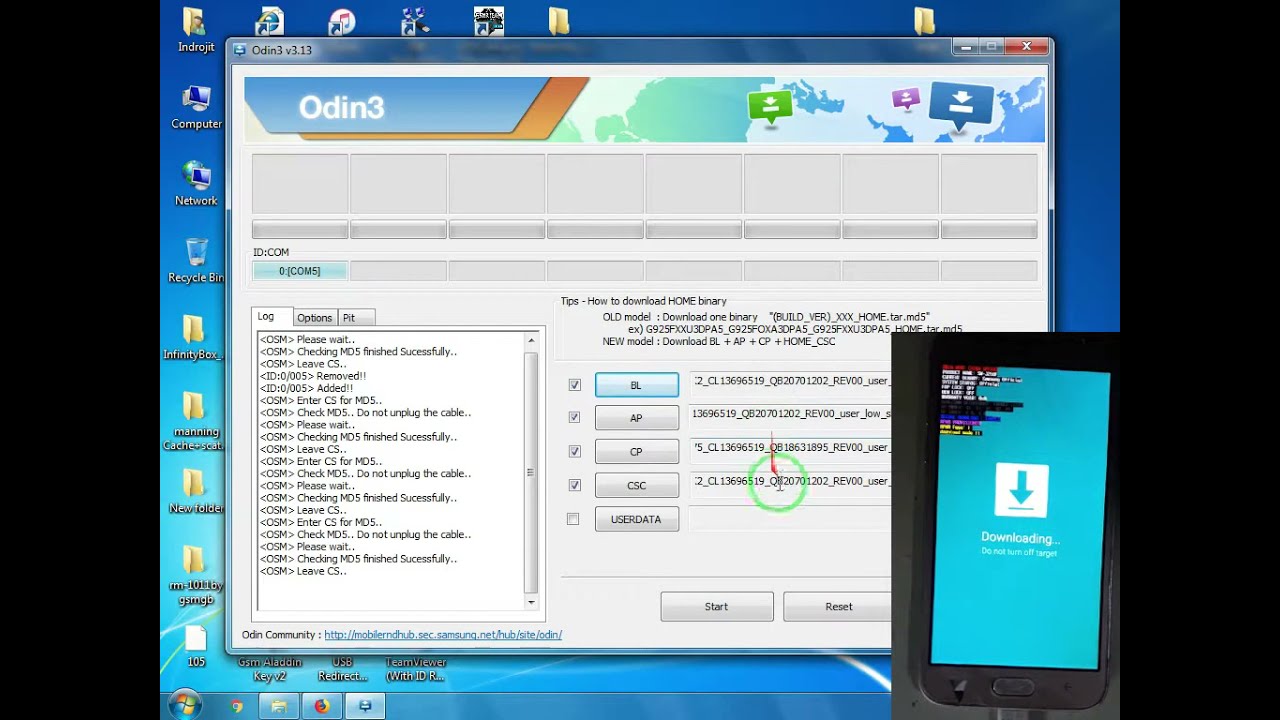
Task: Open the network USB connection shortcut icon
Action: (x=415, y=21)
